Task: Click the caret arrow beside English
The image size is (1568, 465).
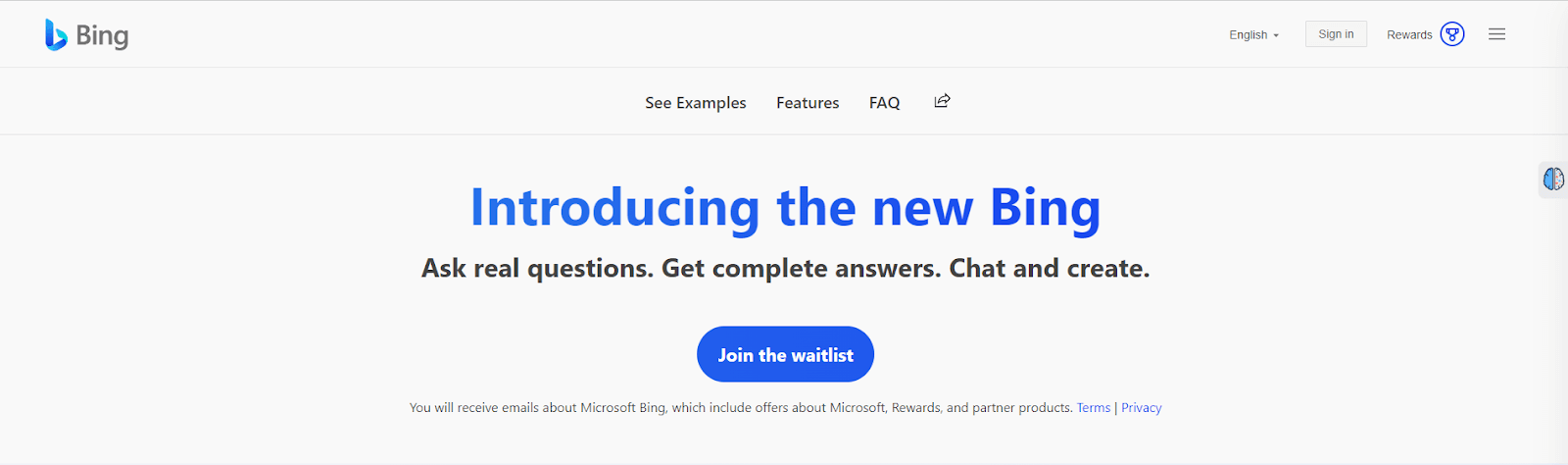Action: 1276,35
